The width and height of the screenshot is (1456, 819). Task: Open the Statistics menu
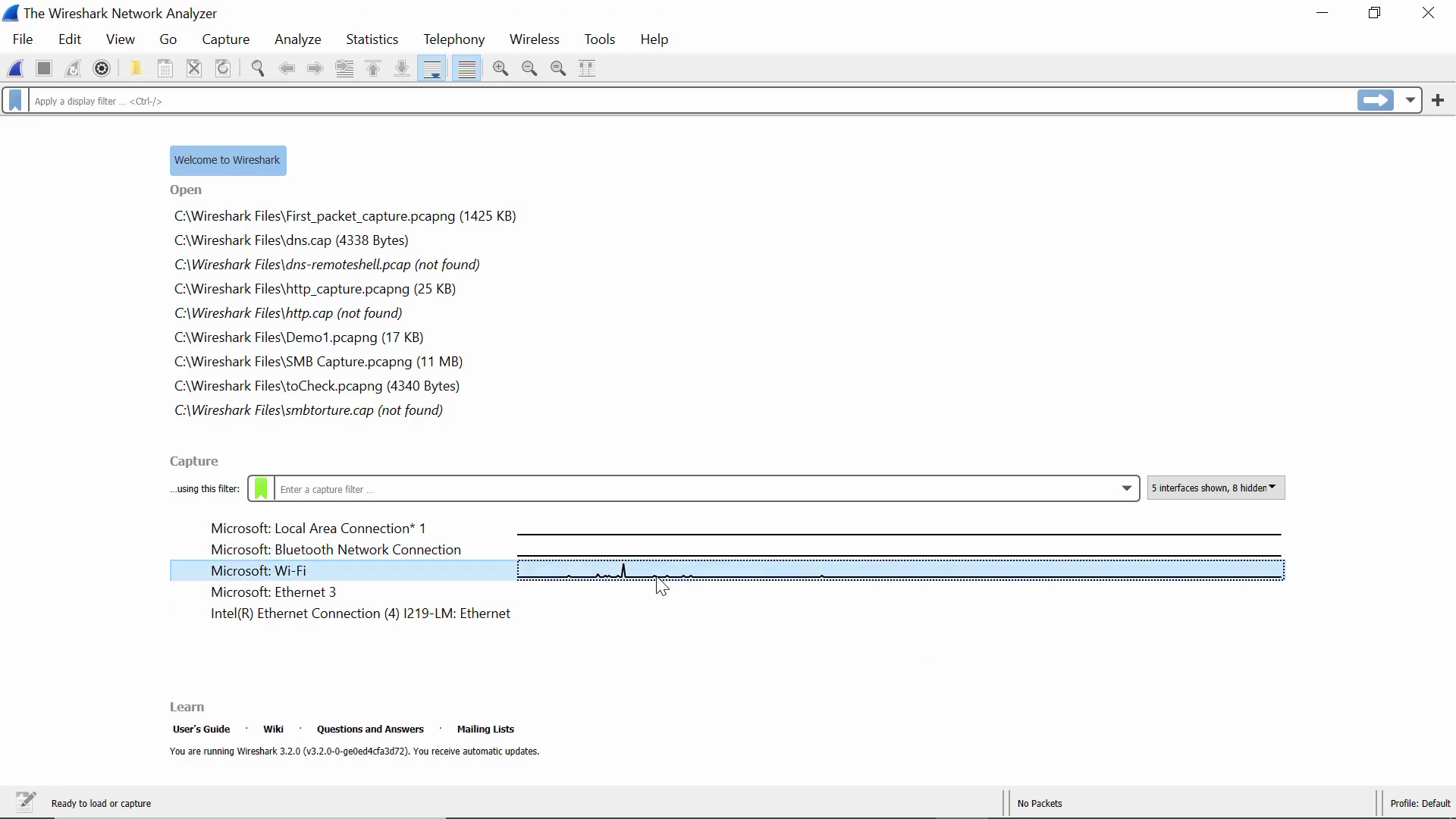coord(372,39)
